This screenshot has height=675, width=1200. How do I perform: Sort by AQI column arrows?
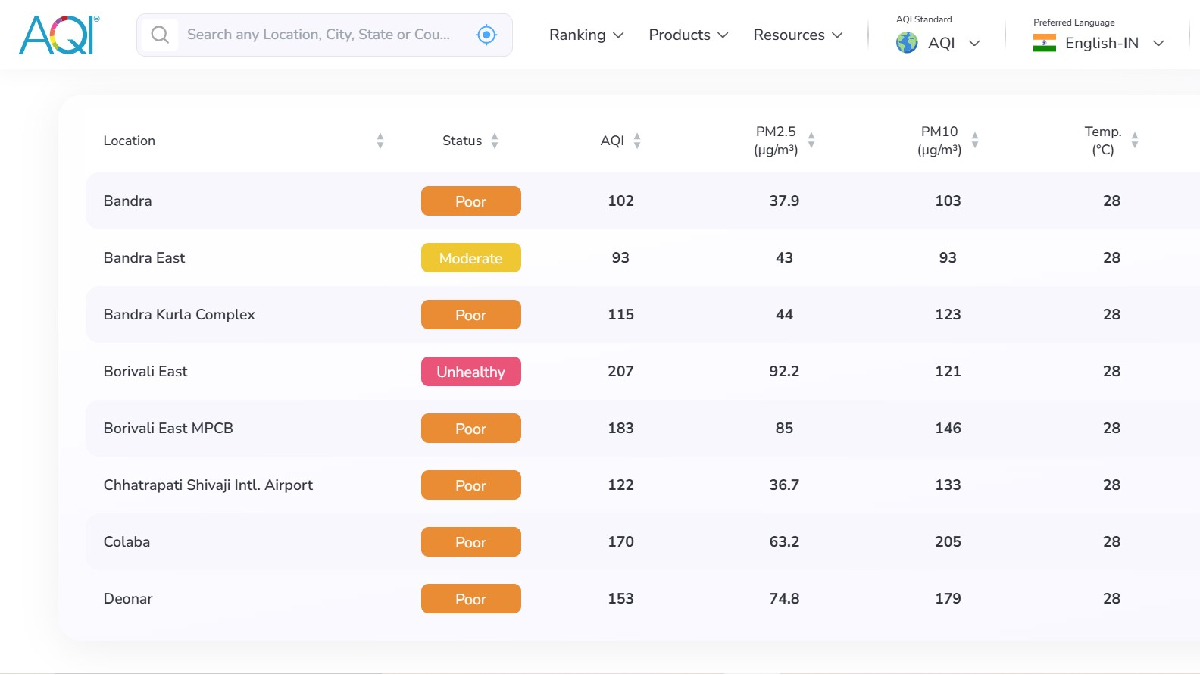[637, 141]
